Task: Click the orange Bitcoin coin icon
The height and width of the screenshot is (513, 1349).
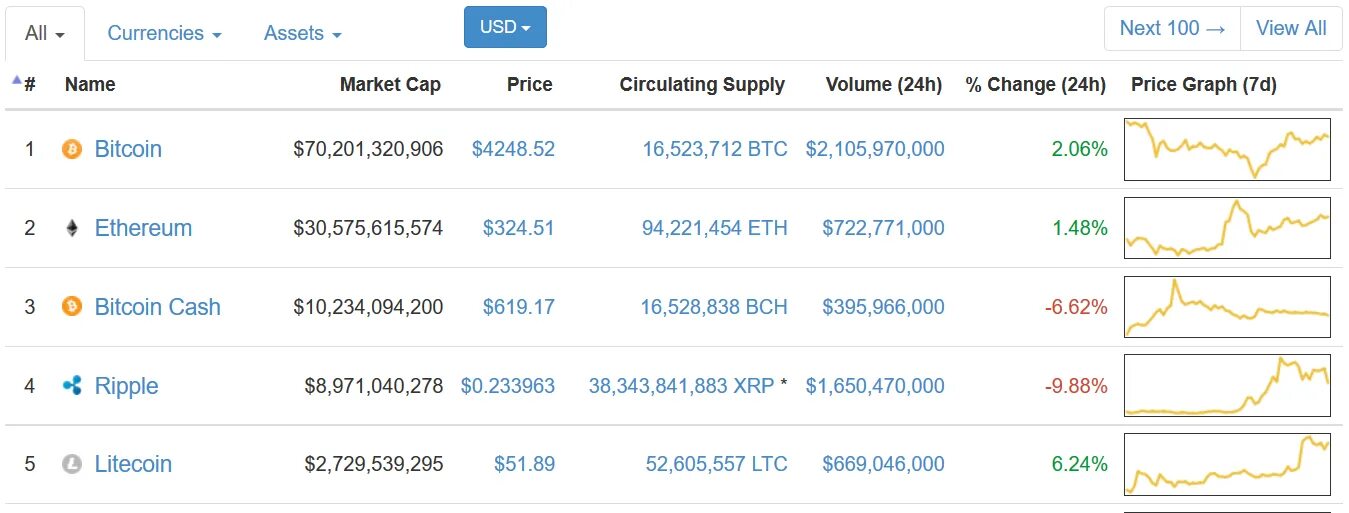Action: click(x=72, y=149)
